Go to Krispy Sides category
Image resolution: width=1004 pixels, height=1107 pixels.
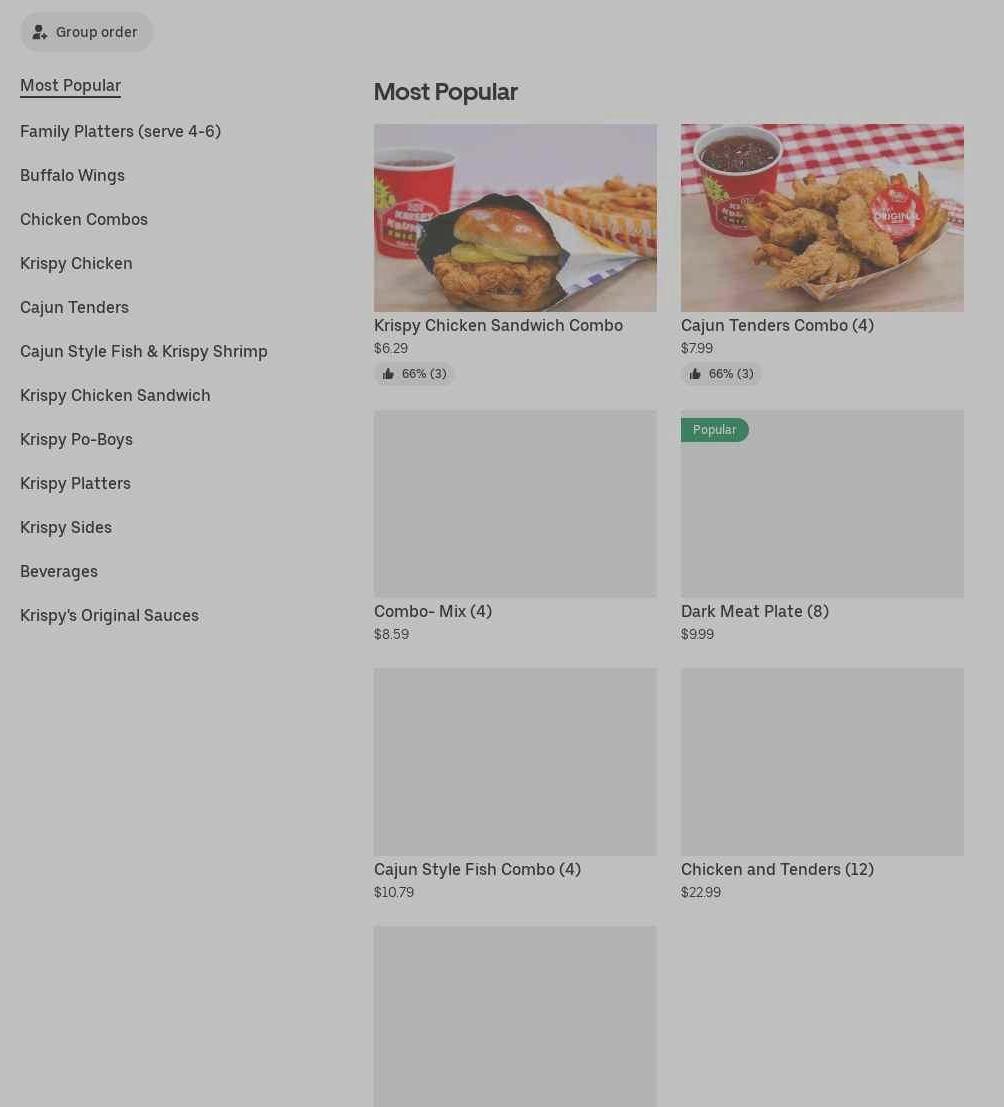coord(66,527)
